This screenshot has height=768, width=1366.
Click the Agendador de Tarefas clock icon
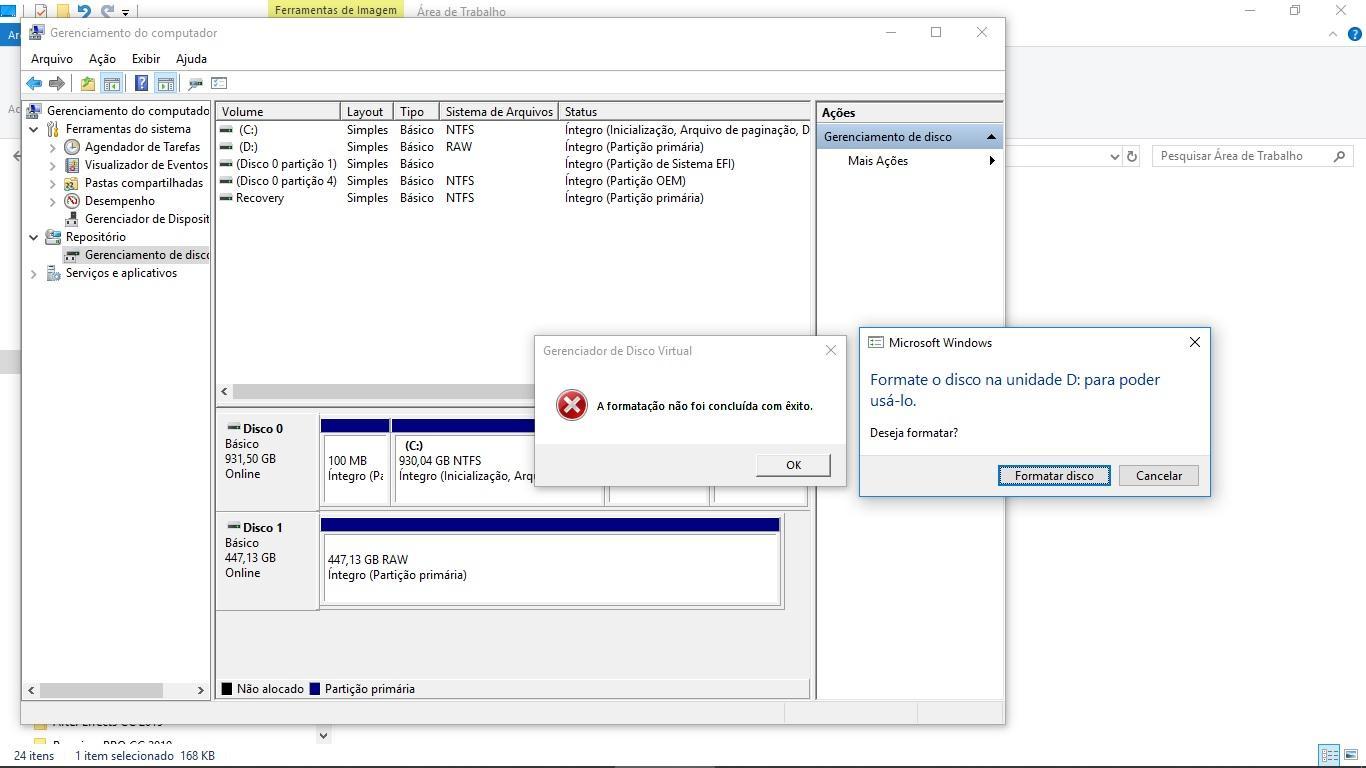[x=72, y=147]
